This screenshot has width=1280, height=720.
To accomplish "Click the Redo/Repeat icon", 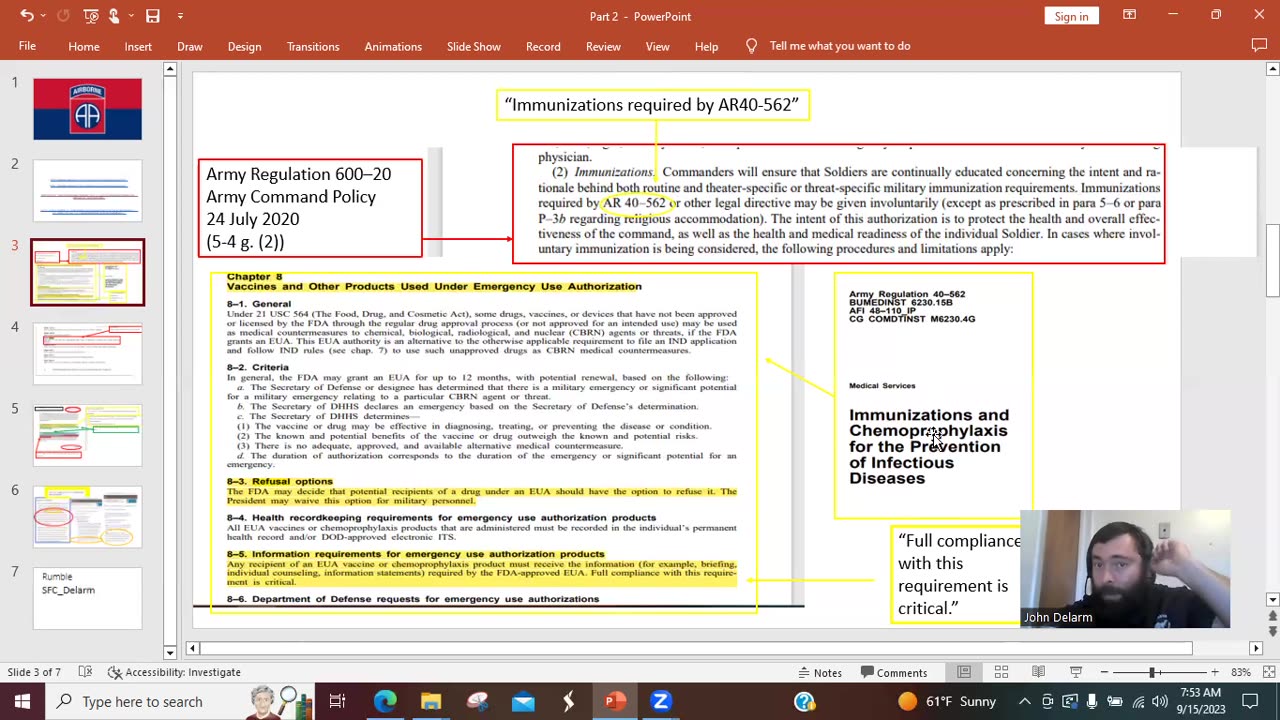I will [64, 16].
